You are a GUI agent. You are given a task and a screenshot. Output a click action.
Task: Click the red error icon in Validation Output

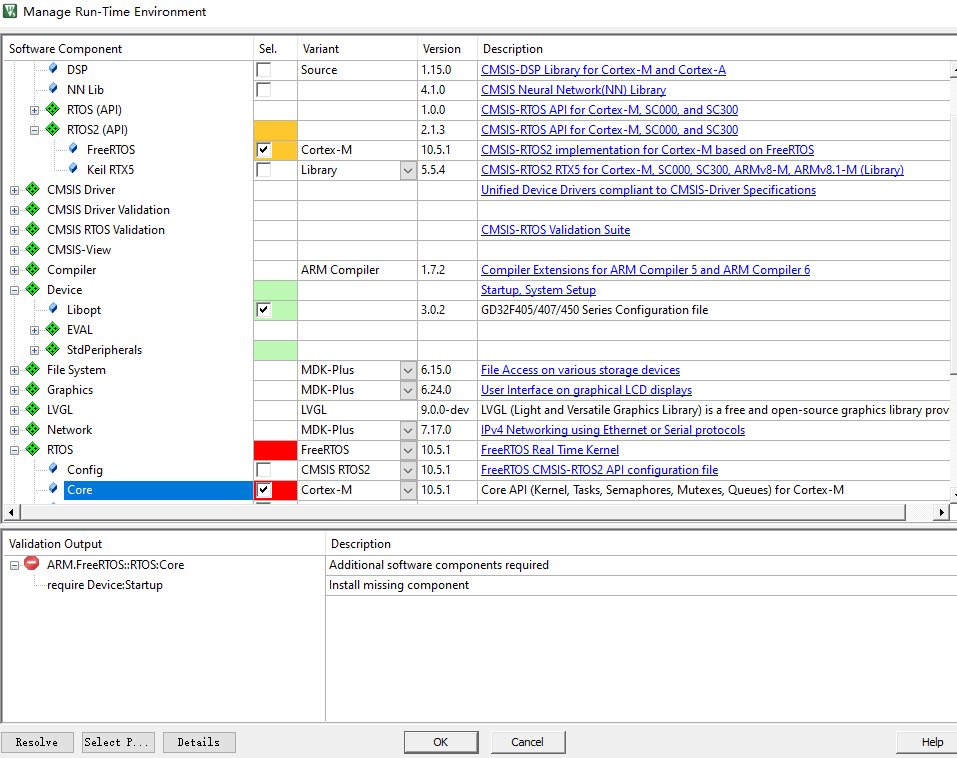tap(32, 564)
